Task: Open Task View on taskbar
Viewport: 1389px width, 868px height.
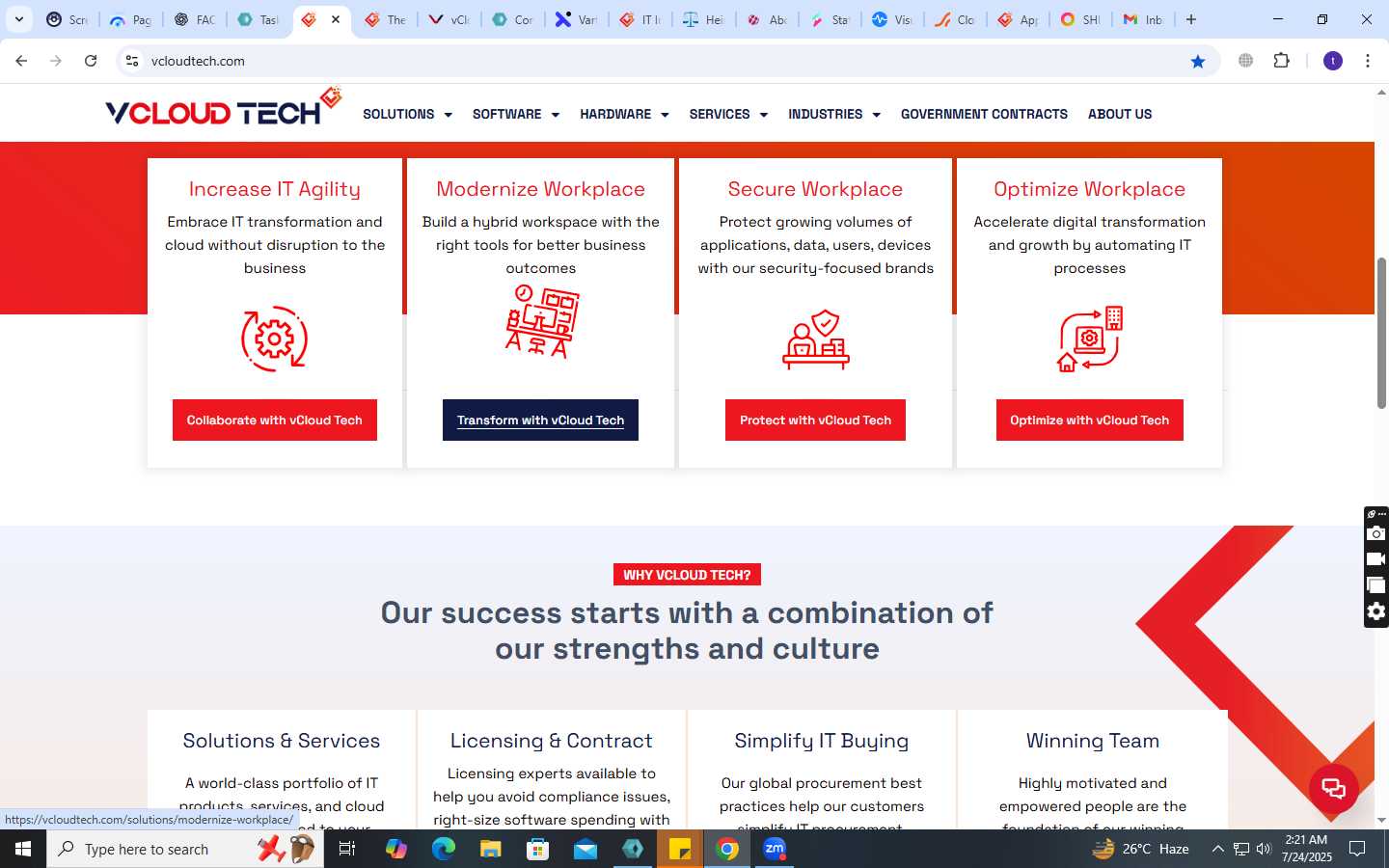Action: [x=347, y=849]
